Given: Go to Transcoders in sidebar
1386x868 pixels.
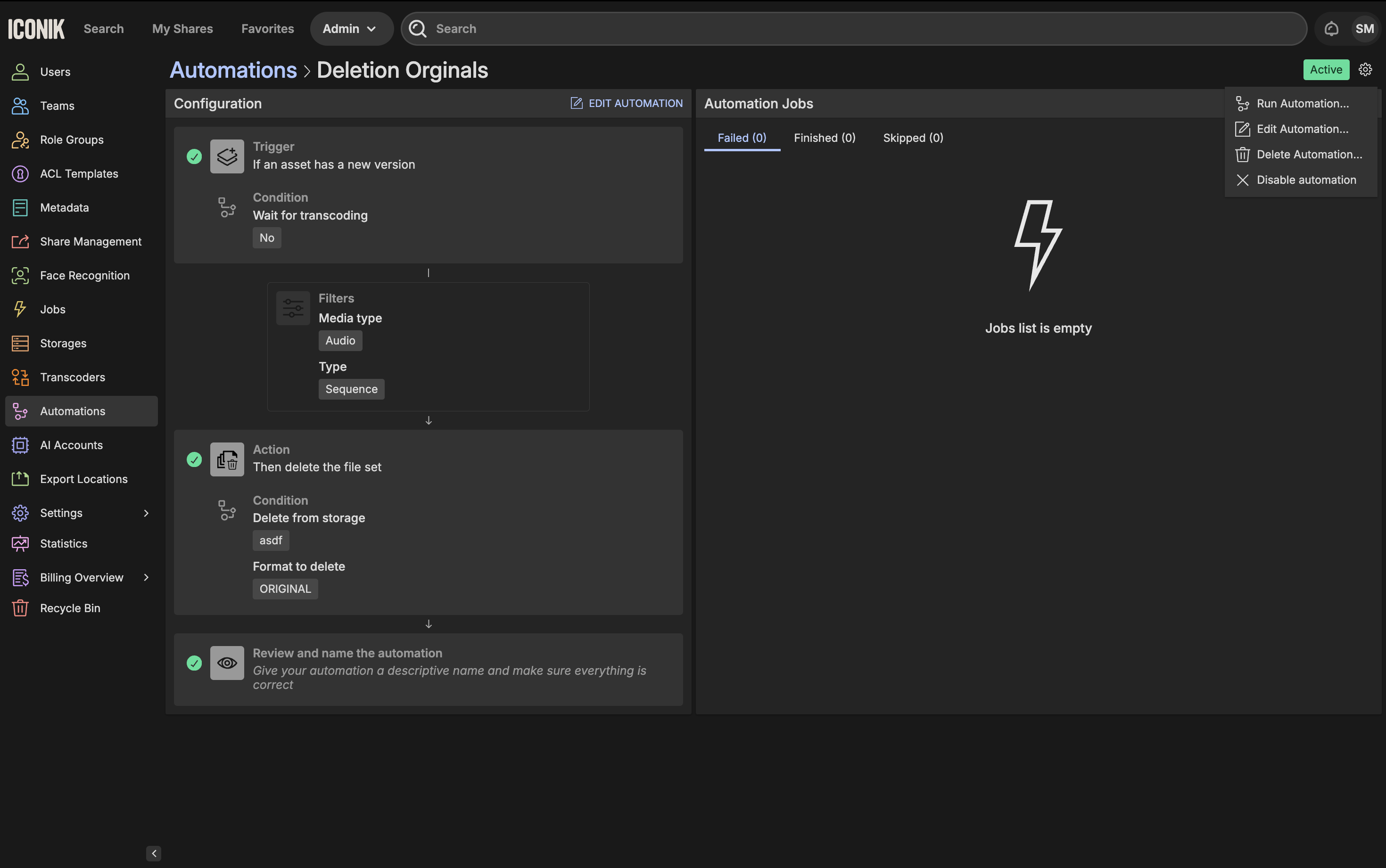Looking at the screenshot, I should [72, 377].
